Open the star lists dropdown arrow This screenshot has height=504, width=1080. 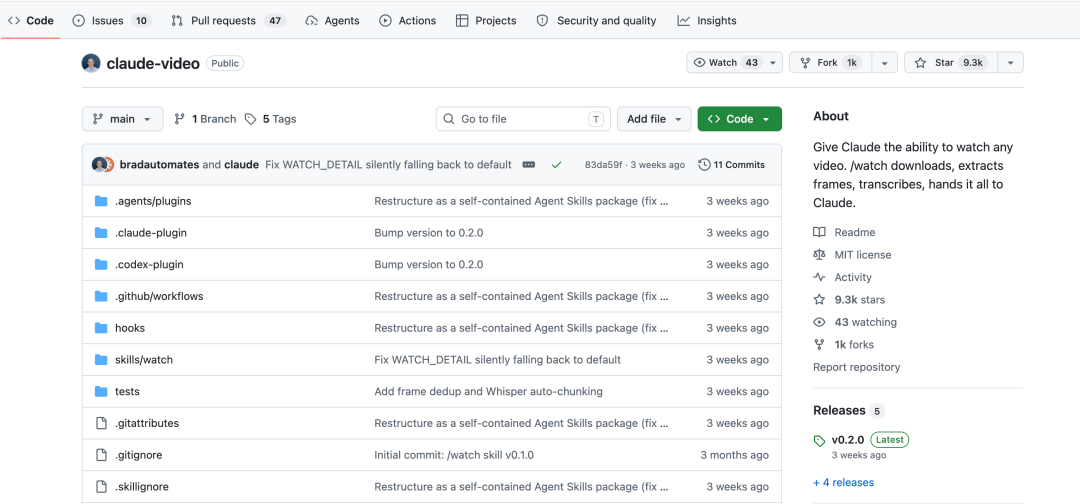pos(1010,63)
